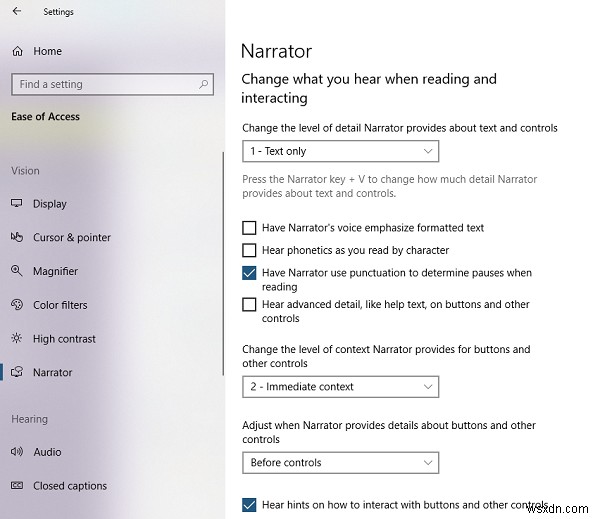This screenshot has width=600, height=519.
Task: Click the 'Vision' section label
Action: click(x=25, y=171)
